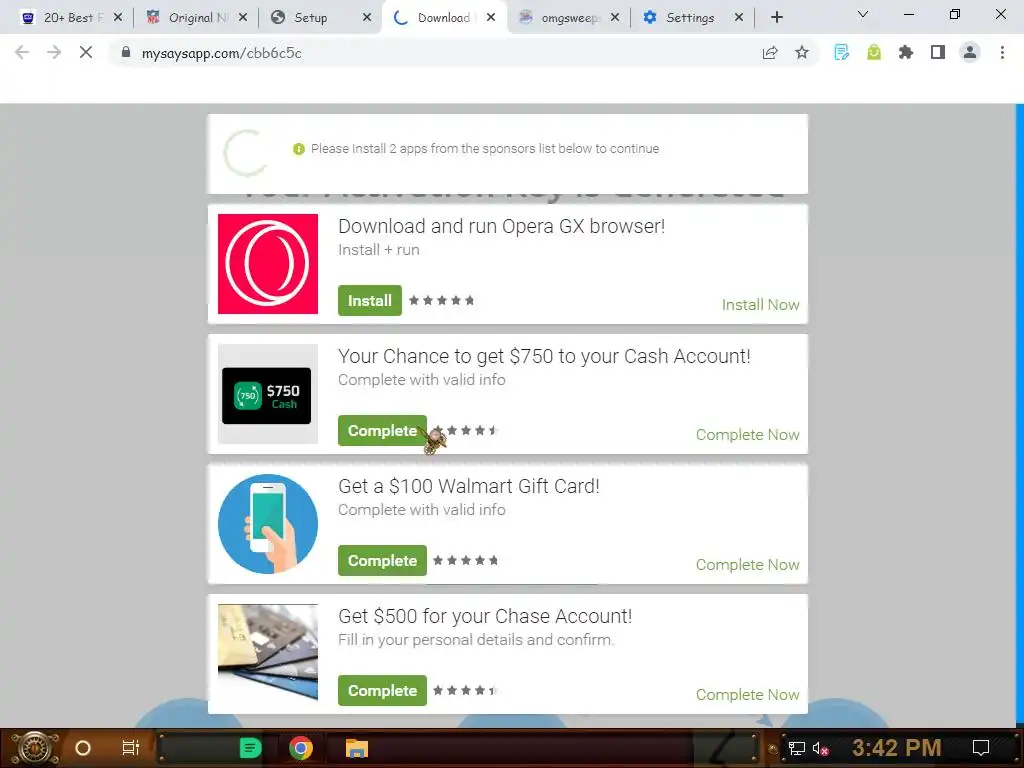
Task: Open network status tray icon
Action: click(x=797, y=748)
